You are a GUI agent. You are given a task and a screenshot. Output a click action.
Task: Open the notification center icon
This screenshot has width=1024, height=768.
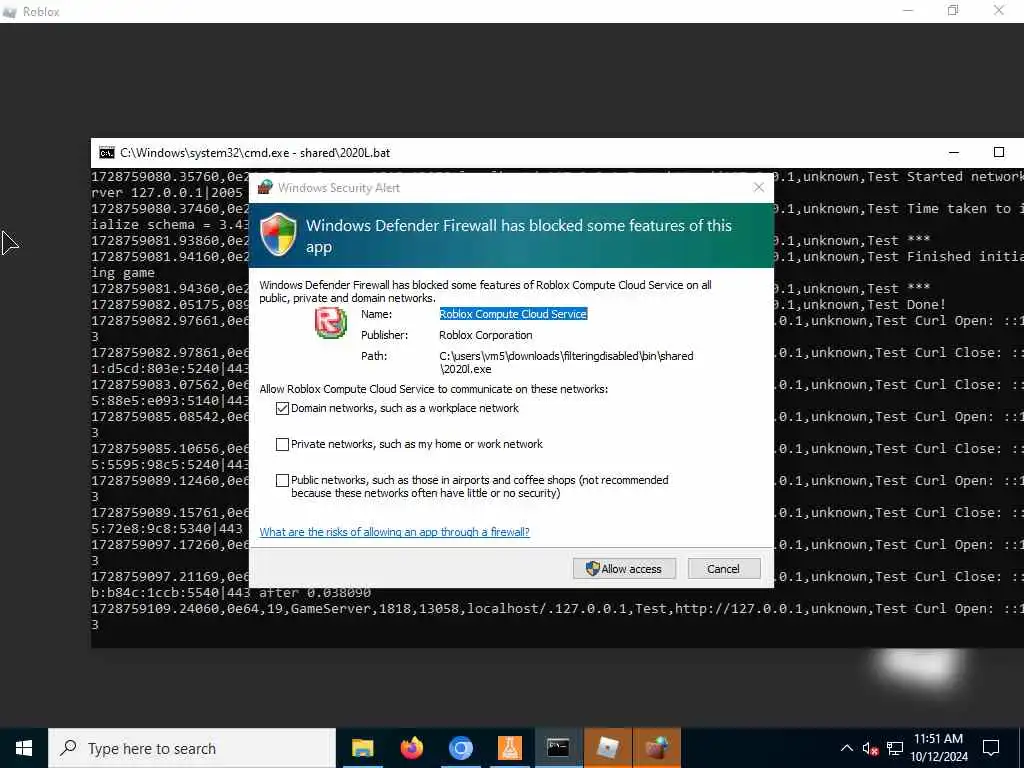coord(991,748)
